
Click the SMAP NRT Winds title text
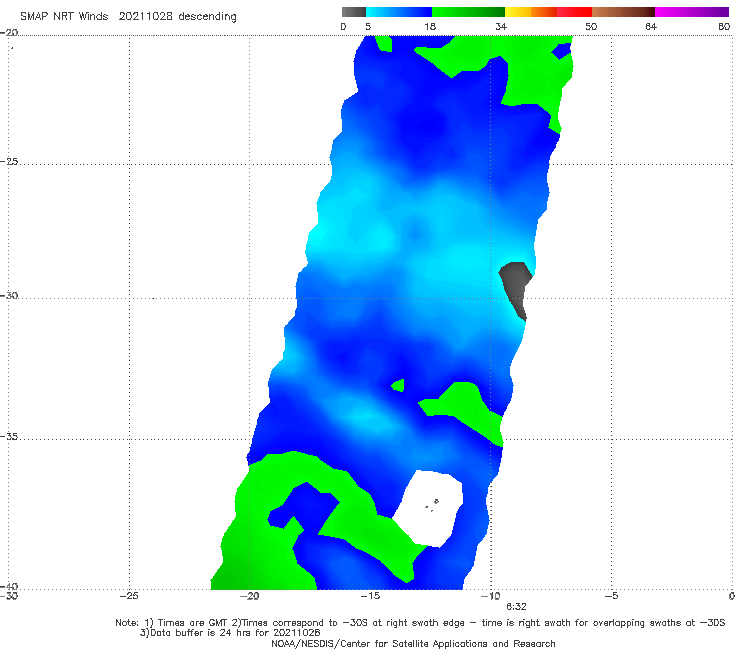(64, 17)
